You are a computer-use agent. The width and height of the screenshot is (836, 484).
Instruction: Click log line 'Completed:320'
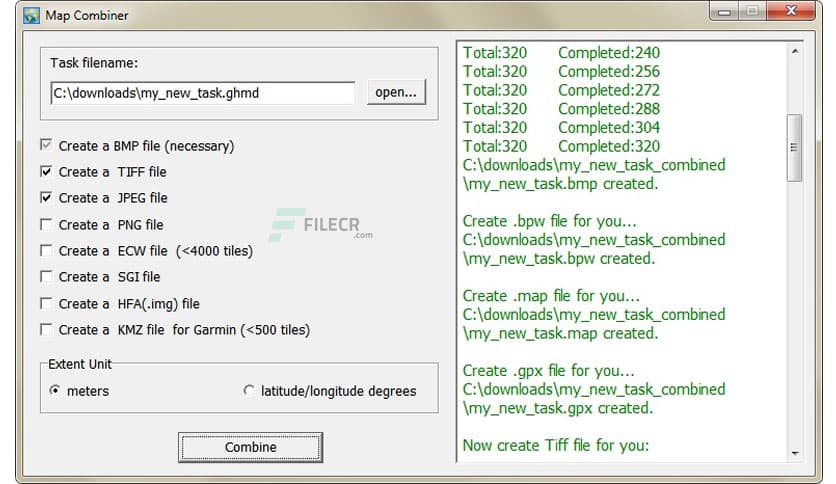609,146
